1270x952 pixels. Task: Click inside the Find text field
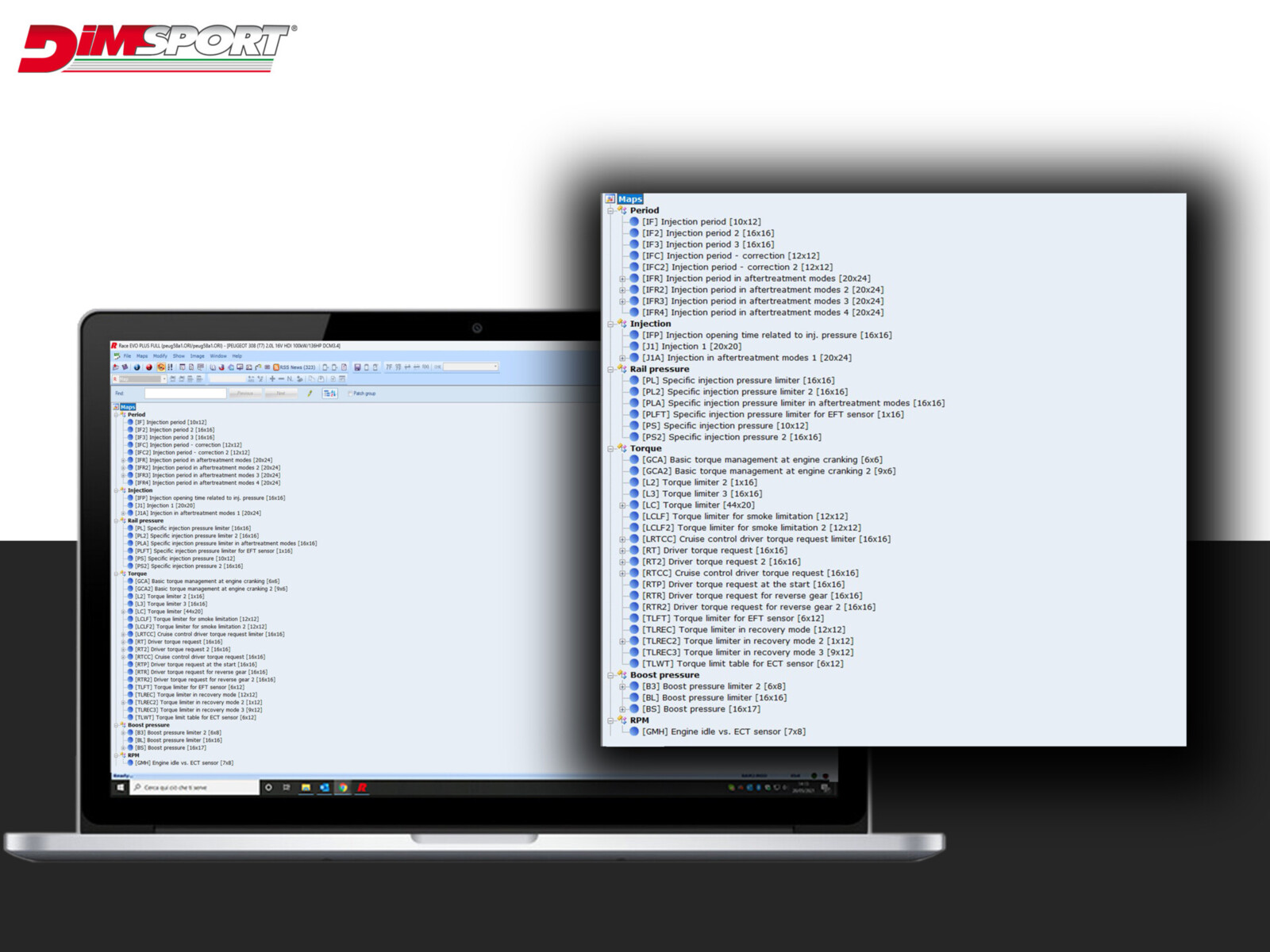[x=185, y=393]
